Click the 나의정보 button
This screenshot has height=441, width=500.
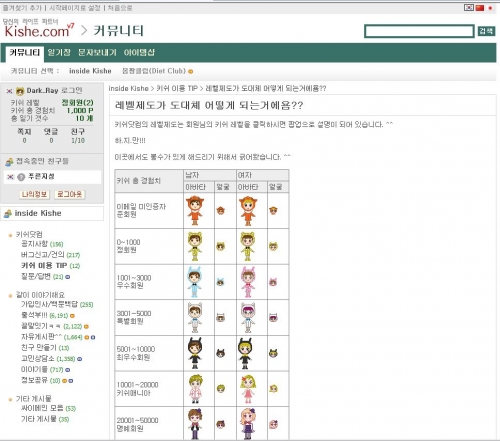click(x=35, y=194)
